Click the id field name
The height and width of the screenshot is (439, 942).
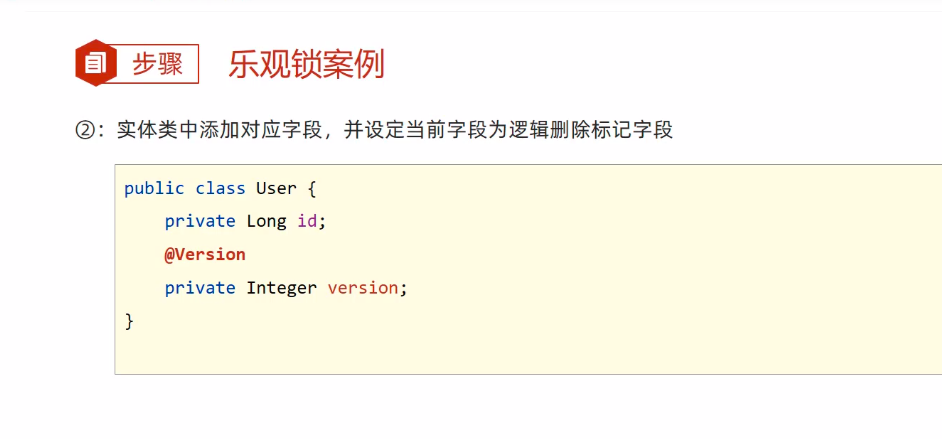pos(308,221)
